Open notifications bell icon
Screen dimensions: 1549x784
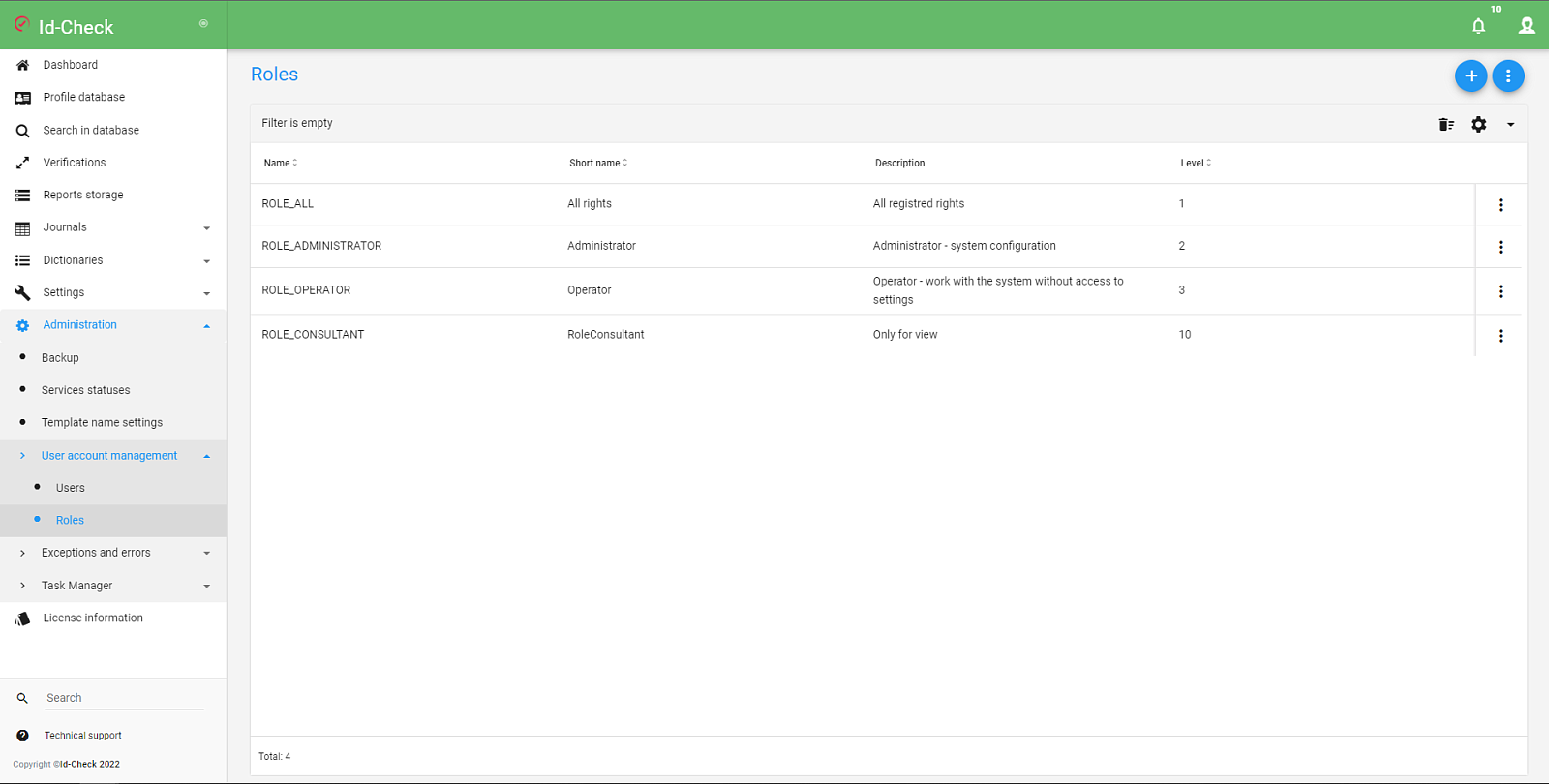1478,26
